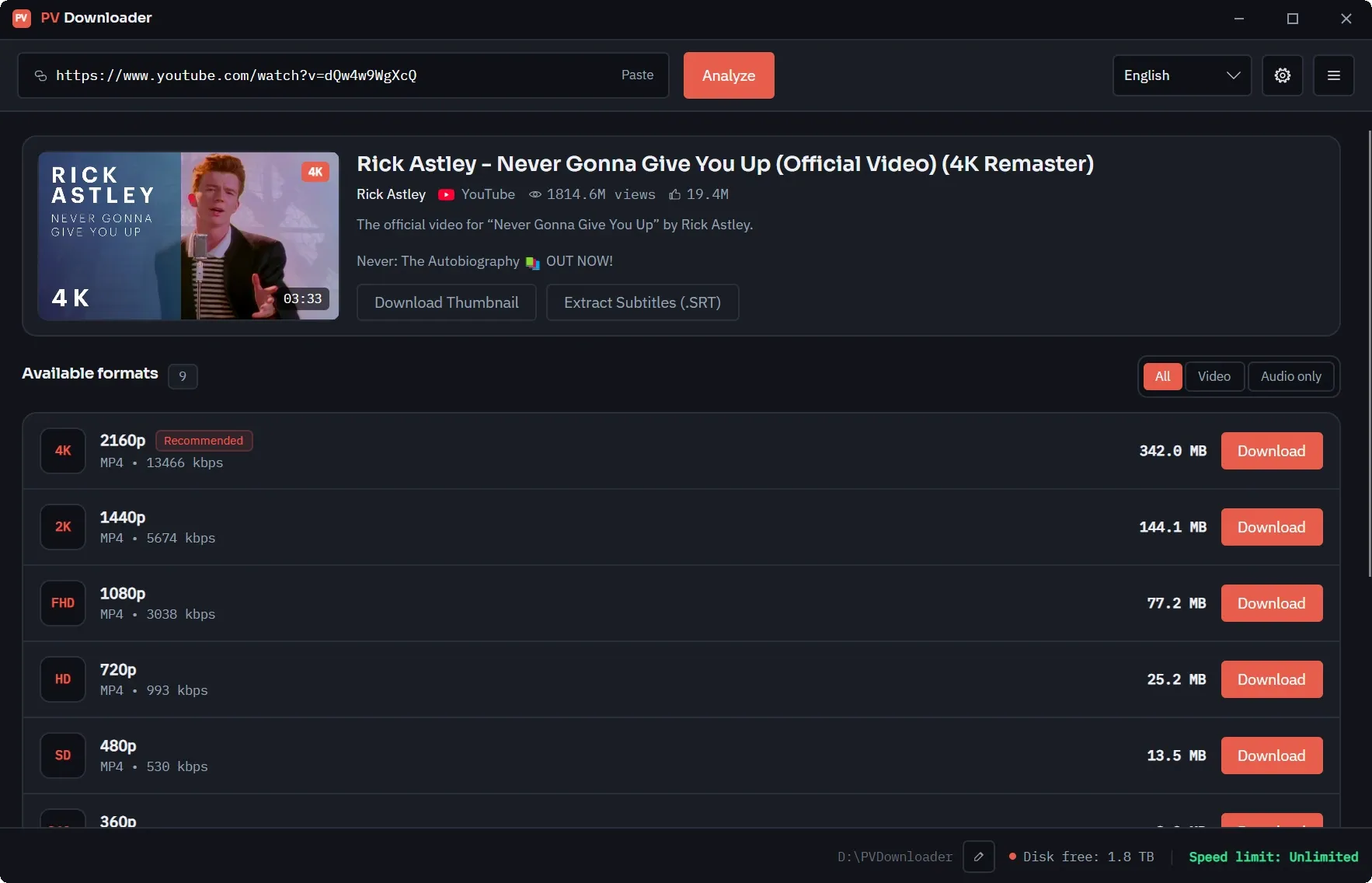Download the 720p 25.2 MB format

coord(1271,679)
